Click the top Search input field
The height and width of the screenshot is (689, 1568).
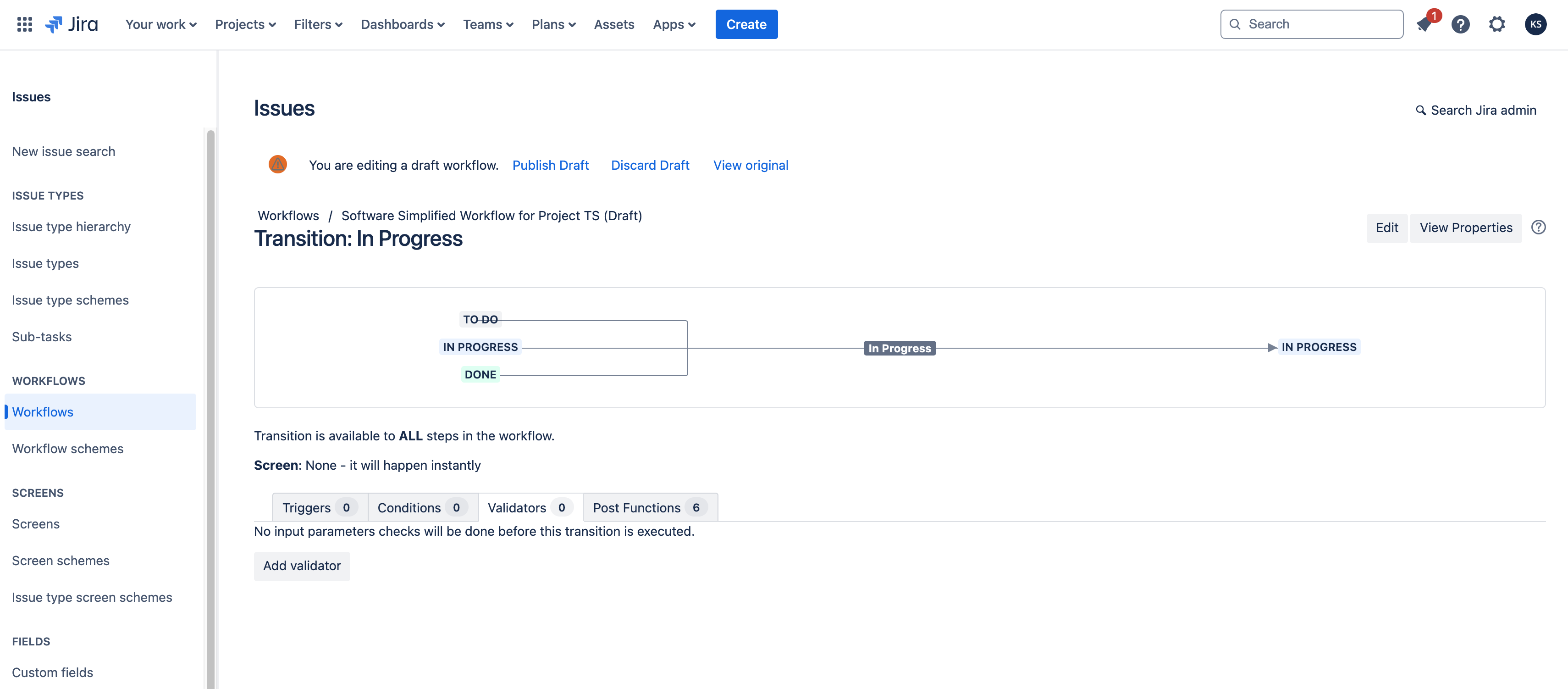[x=1312, y=24]
